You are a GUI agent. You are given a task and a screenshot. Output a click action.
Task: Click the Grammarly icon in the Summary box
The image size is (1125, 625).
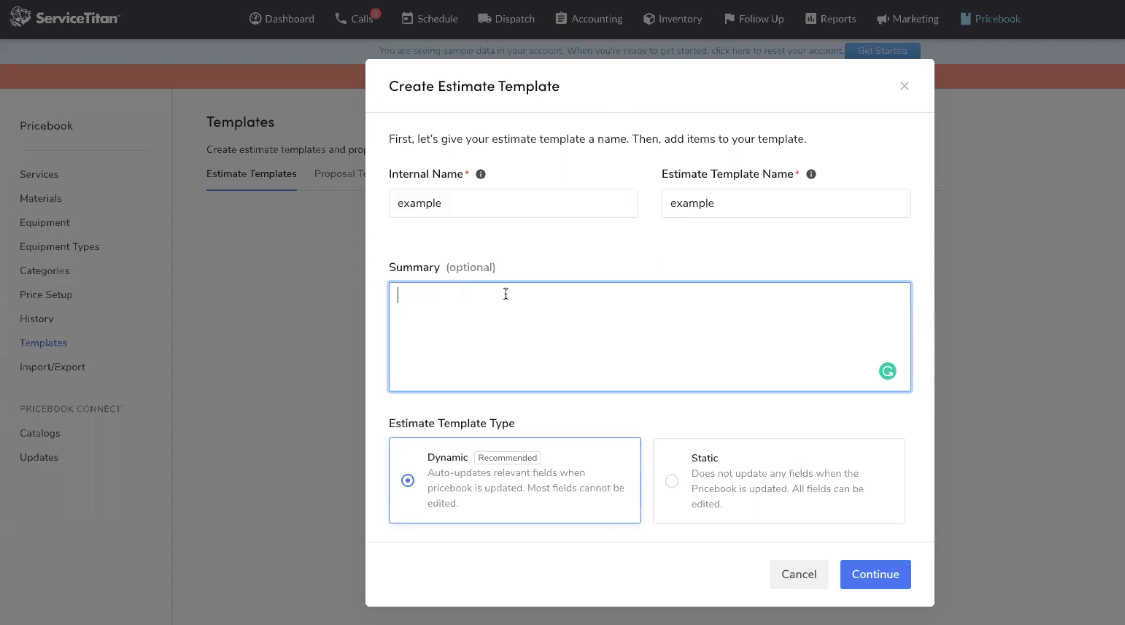[x=887, y=371]
